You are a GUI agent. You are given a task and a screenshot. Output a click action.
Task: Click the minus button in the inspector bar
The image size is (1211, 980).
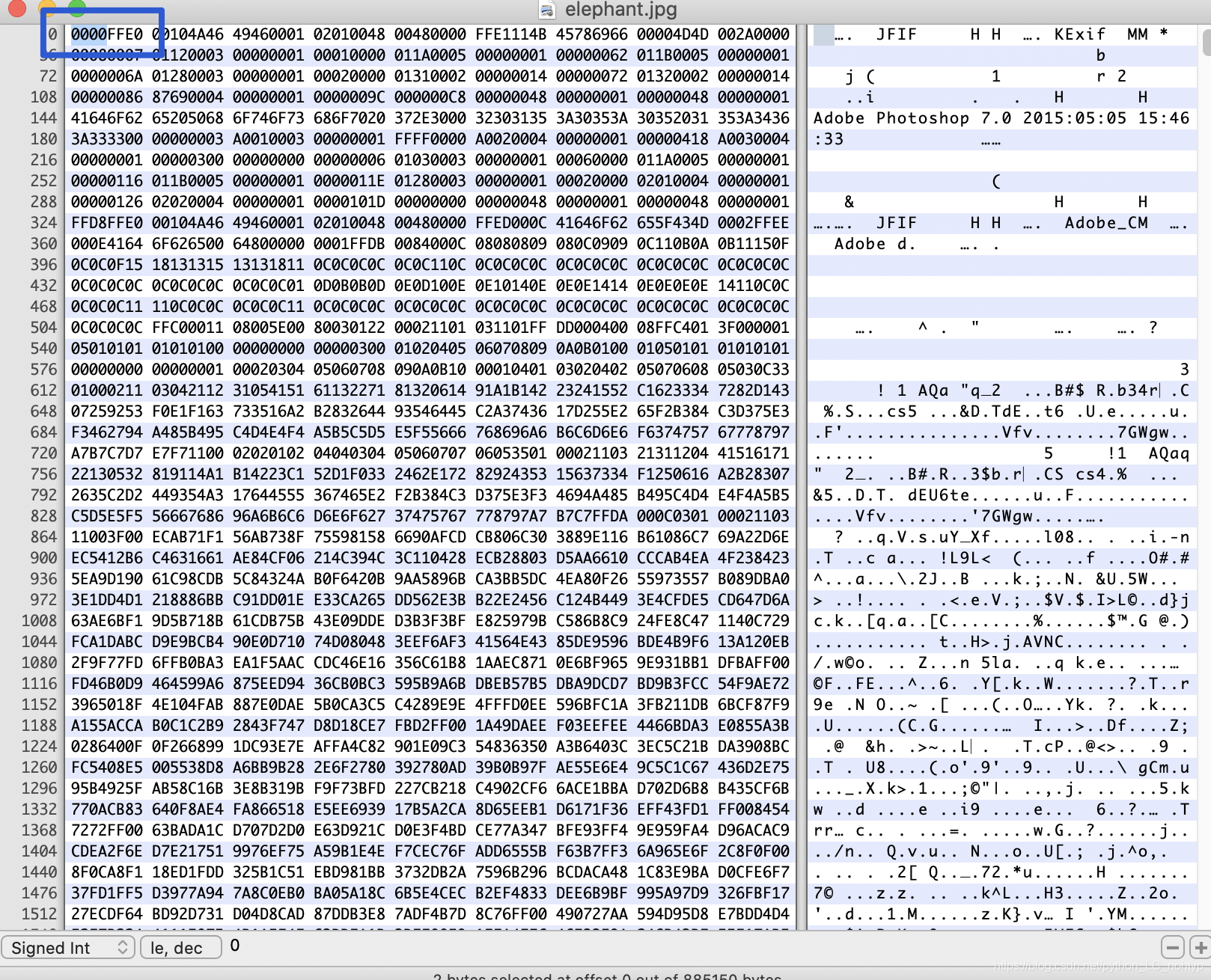[x=1173, y=947]
